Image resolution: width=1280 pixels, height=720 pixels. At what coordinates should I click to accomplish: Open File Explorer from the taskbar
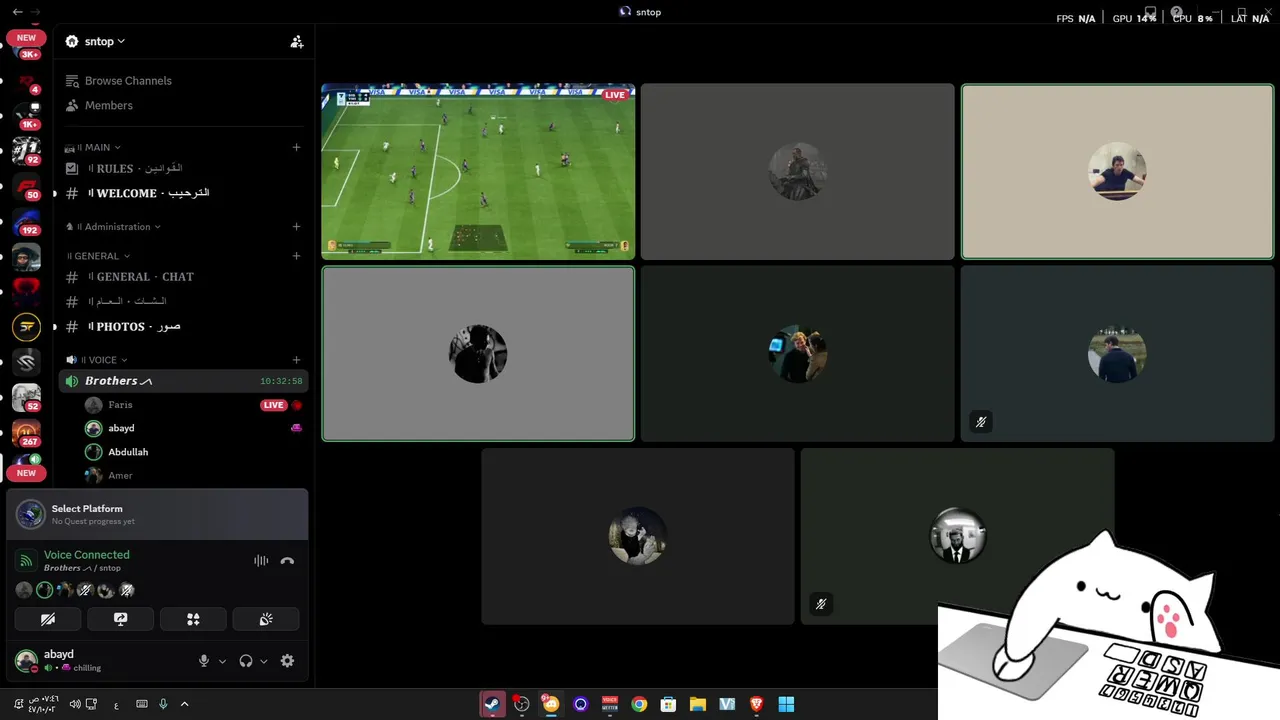(x=698, y=704)
